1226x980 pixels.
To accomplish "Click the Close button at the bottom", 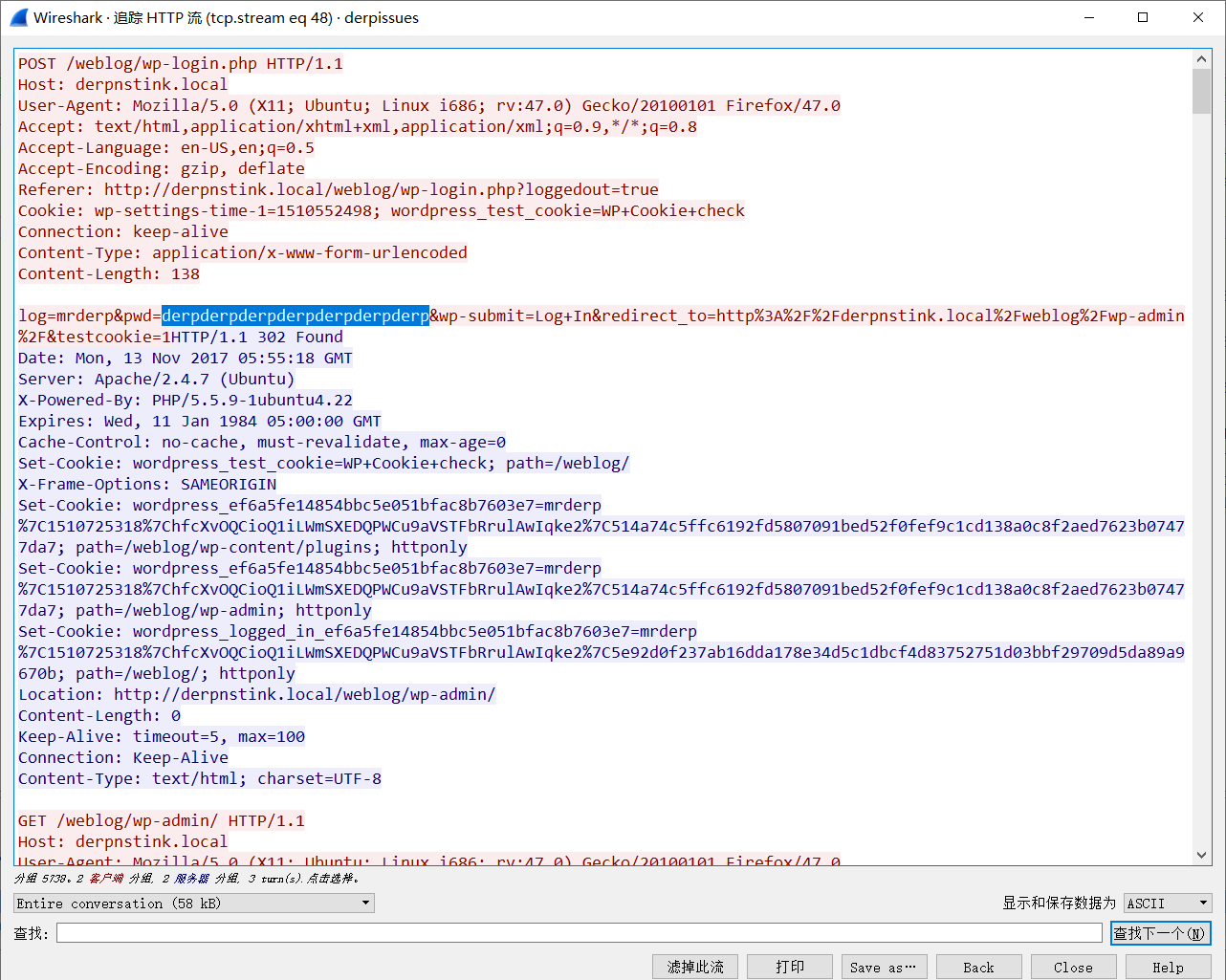I will tap(1073, 967).
